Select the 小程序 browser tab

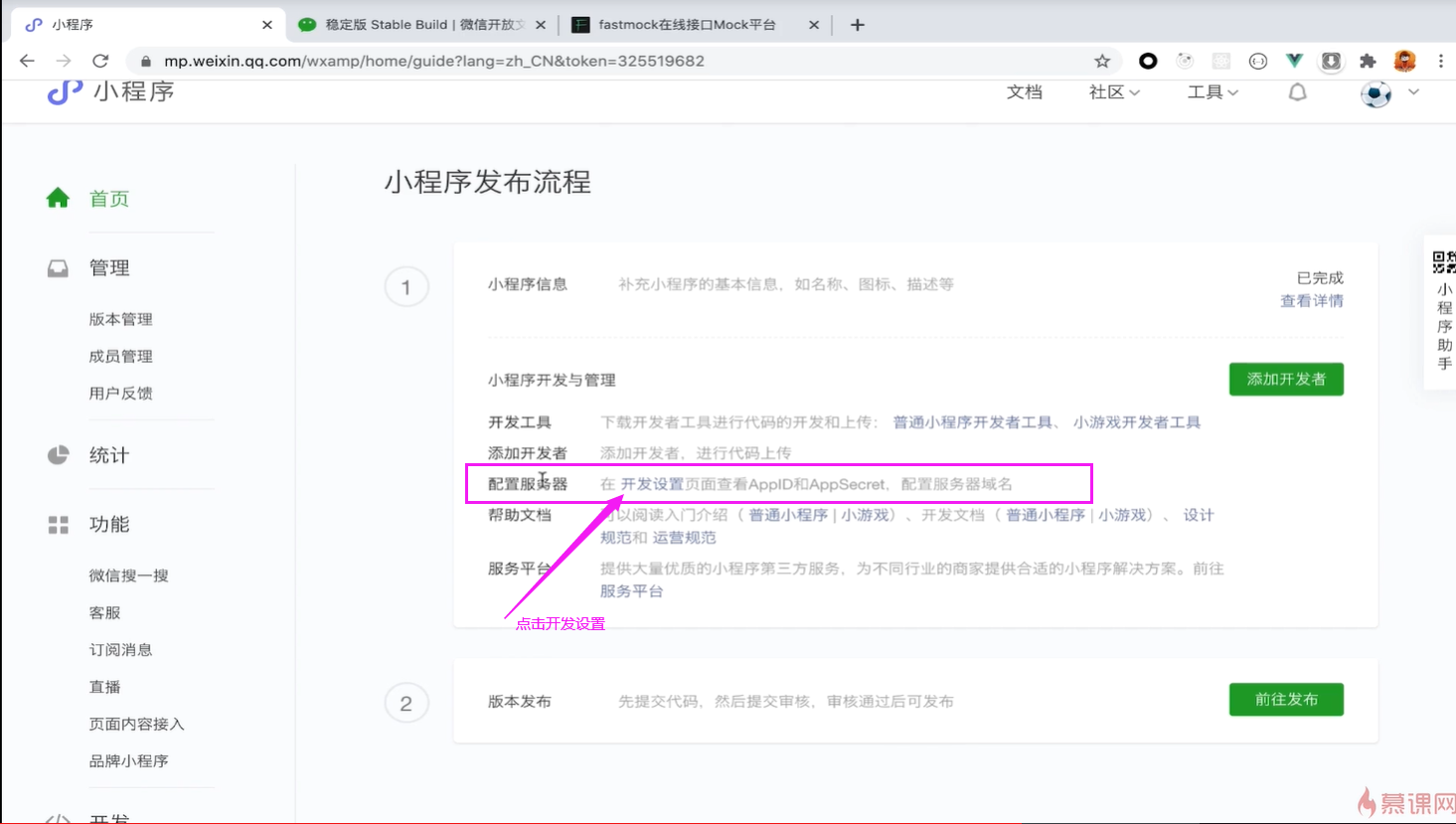click(x=149, y=25)
